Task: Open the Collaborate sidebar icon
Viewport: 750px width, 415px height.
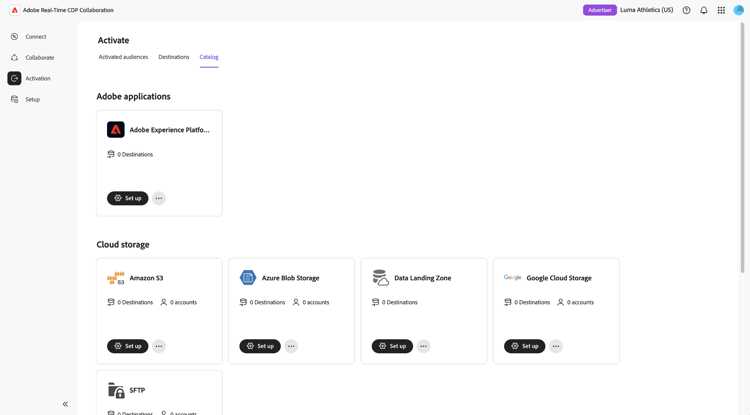Action: tap(14, 57)
